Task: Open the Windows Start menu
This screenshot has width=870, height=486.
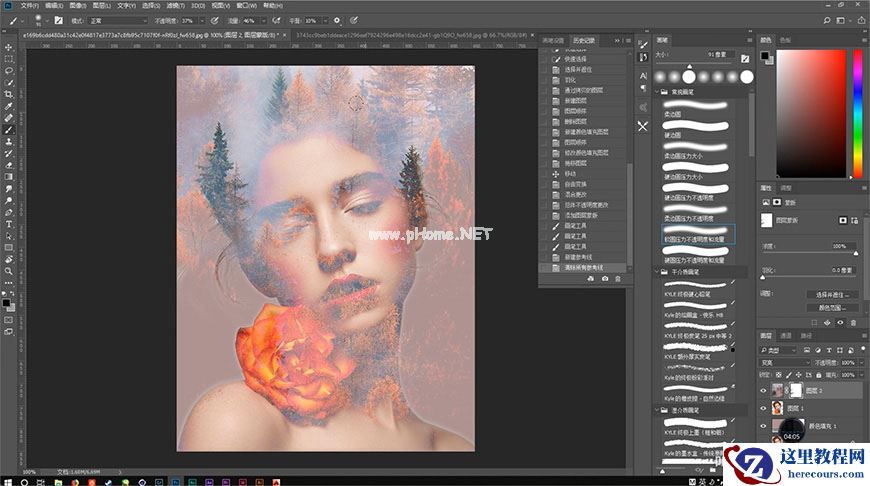Action: click(x=8, y=482)
